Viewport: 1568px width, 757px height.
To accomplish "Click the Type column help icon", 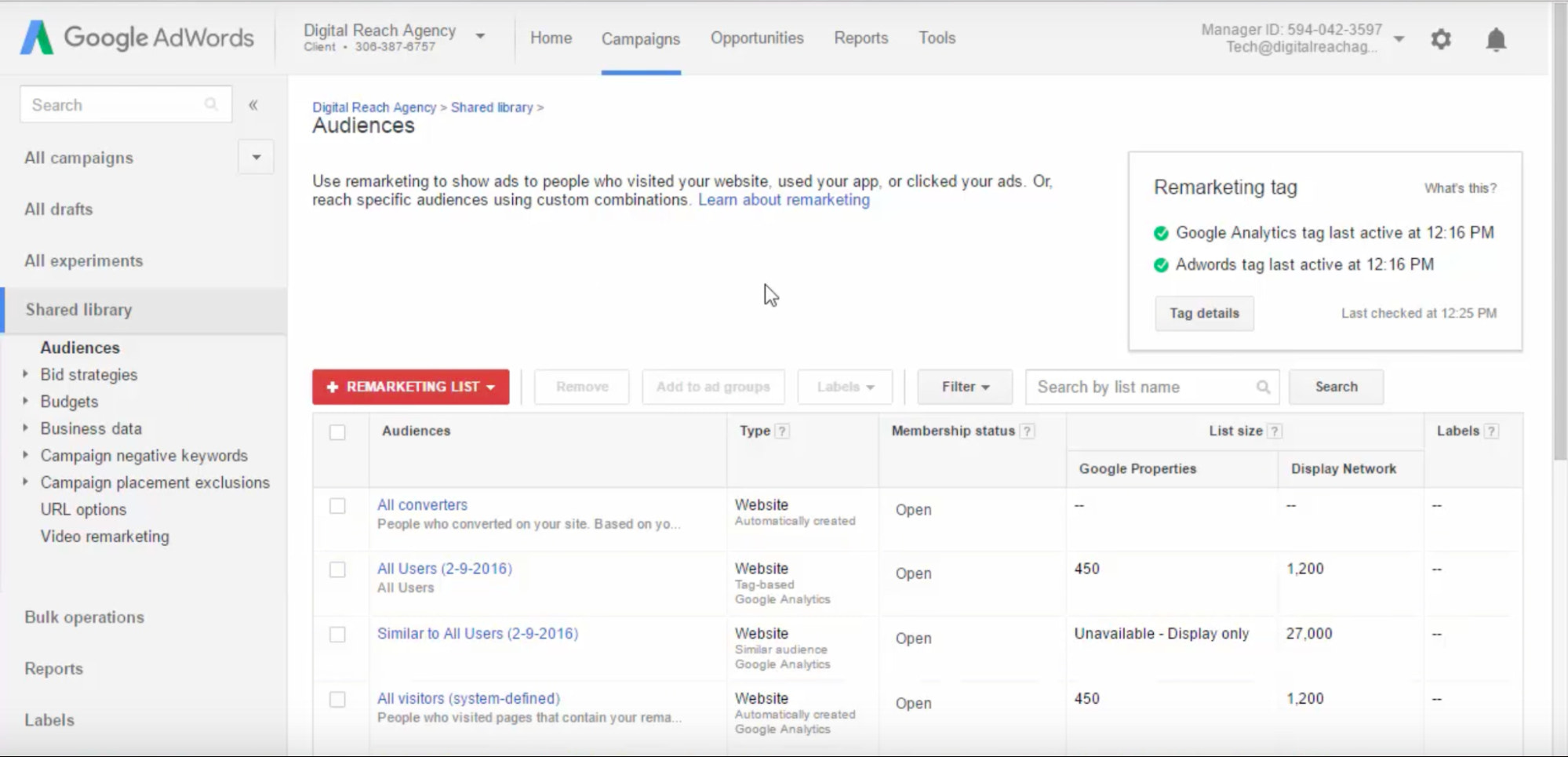I will [782, 431].
